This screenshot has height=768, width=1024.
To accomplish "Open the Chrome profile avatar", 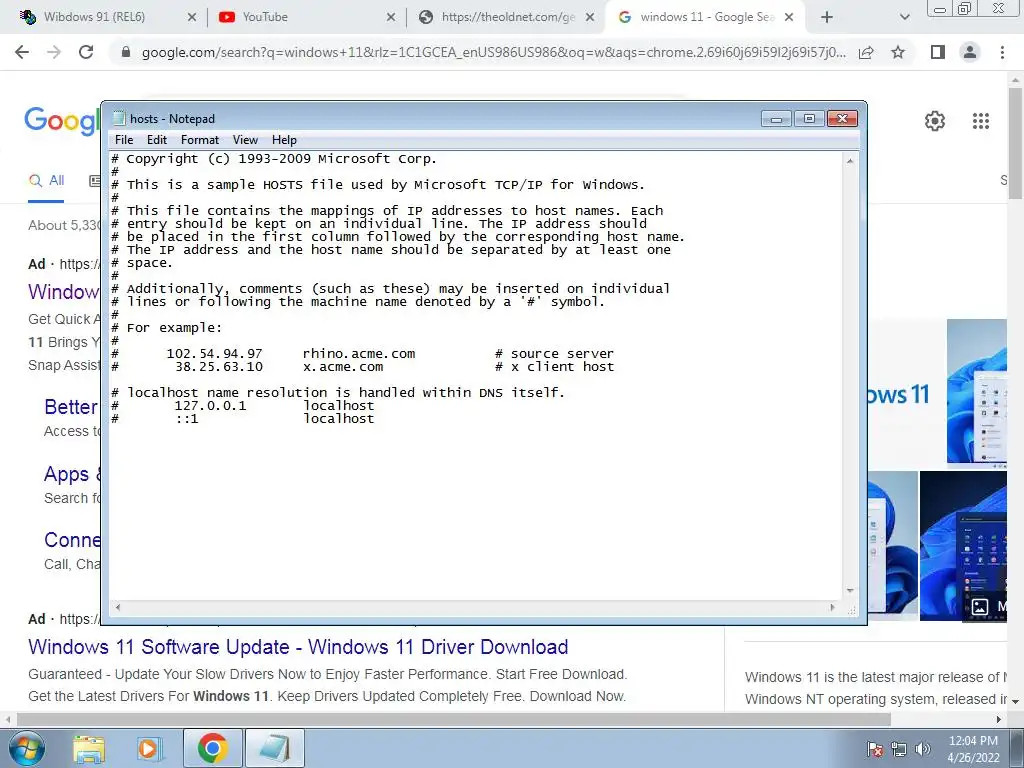I will pos(970,52).
